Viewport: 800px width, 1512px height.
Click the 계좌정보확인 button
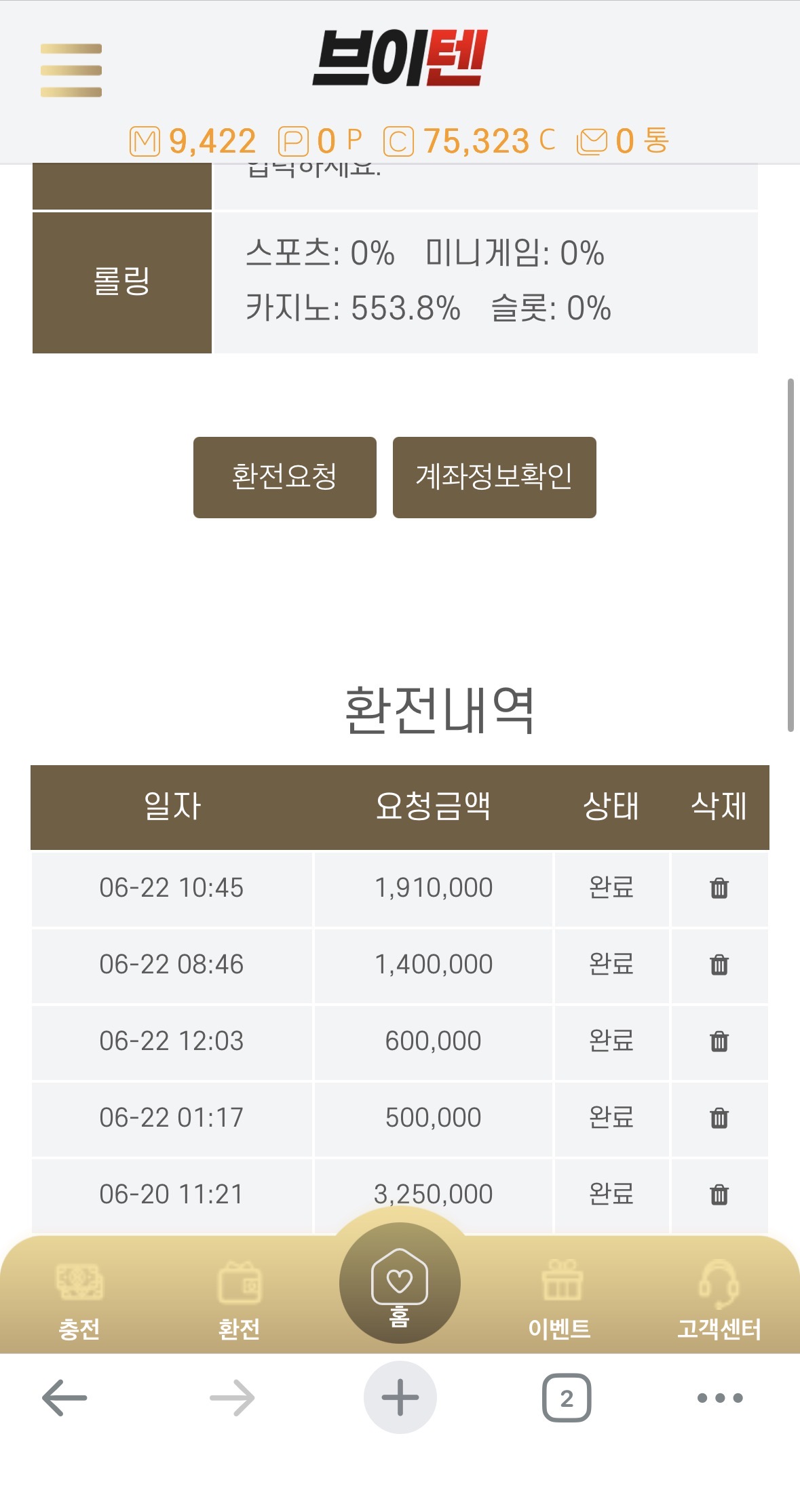495,478
